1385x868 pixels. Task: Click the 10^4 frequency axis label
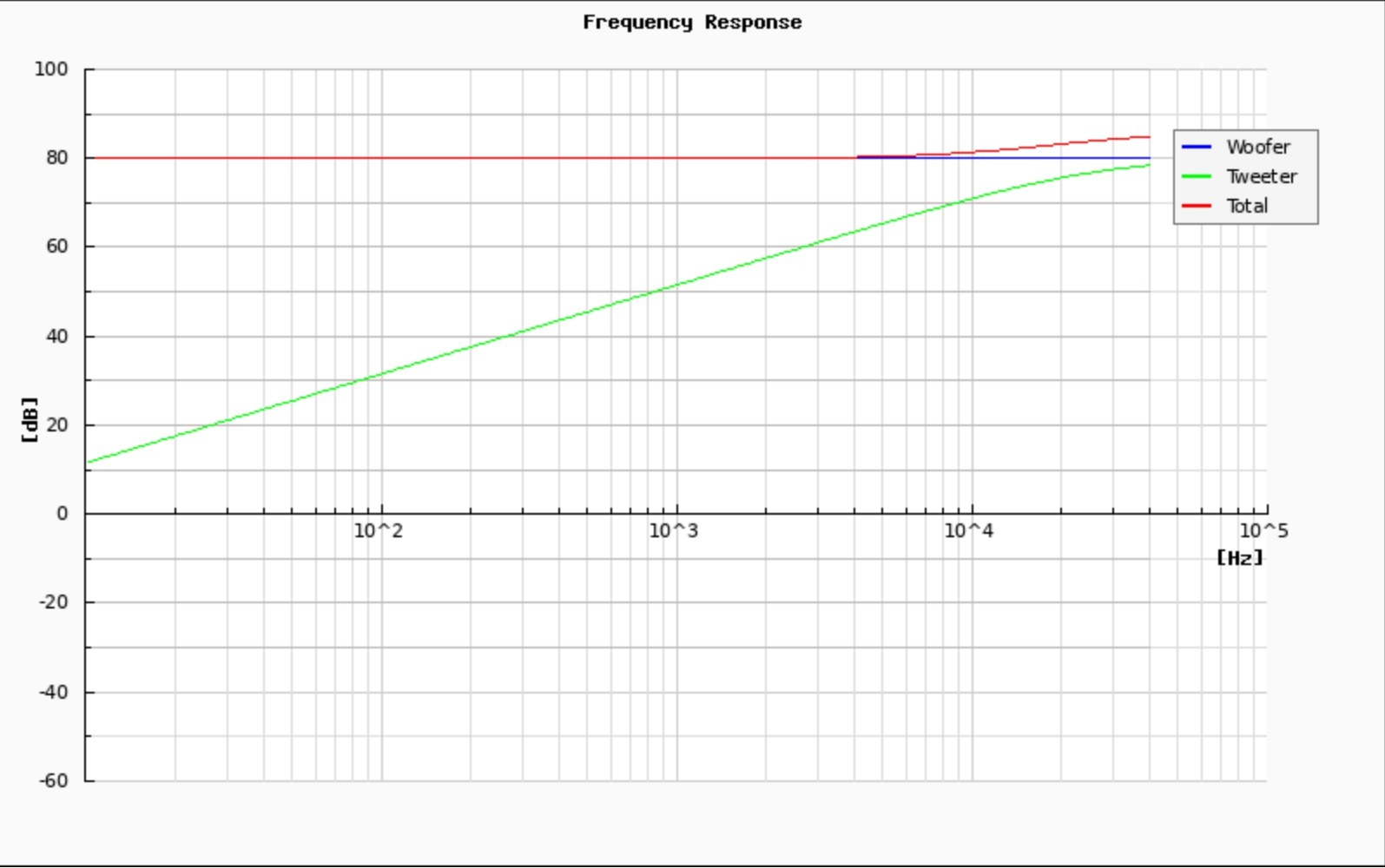coord(969,531)
